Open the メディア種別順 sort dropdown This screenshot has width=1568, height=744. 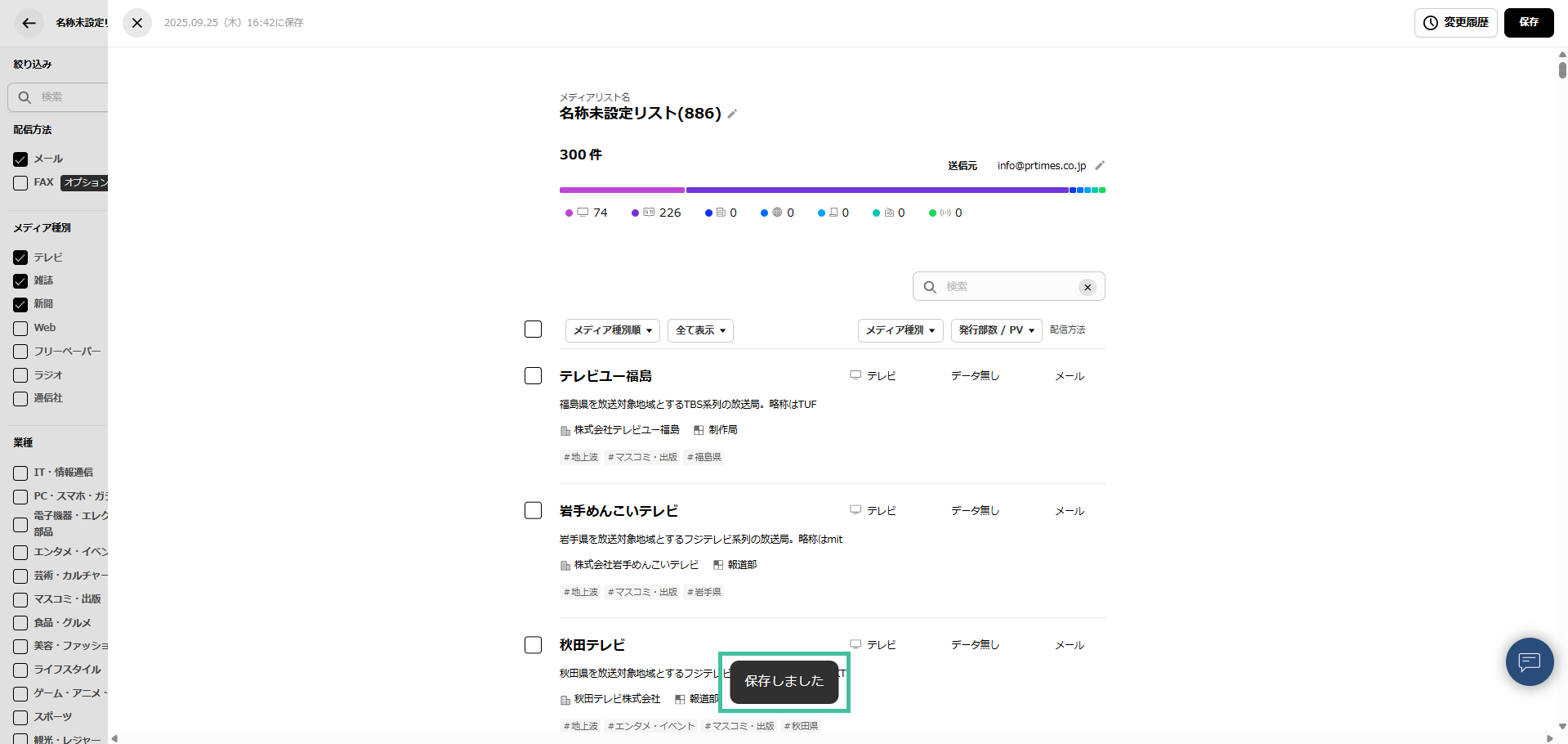pyautogui.click(x=612, y=330)
